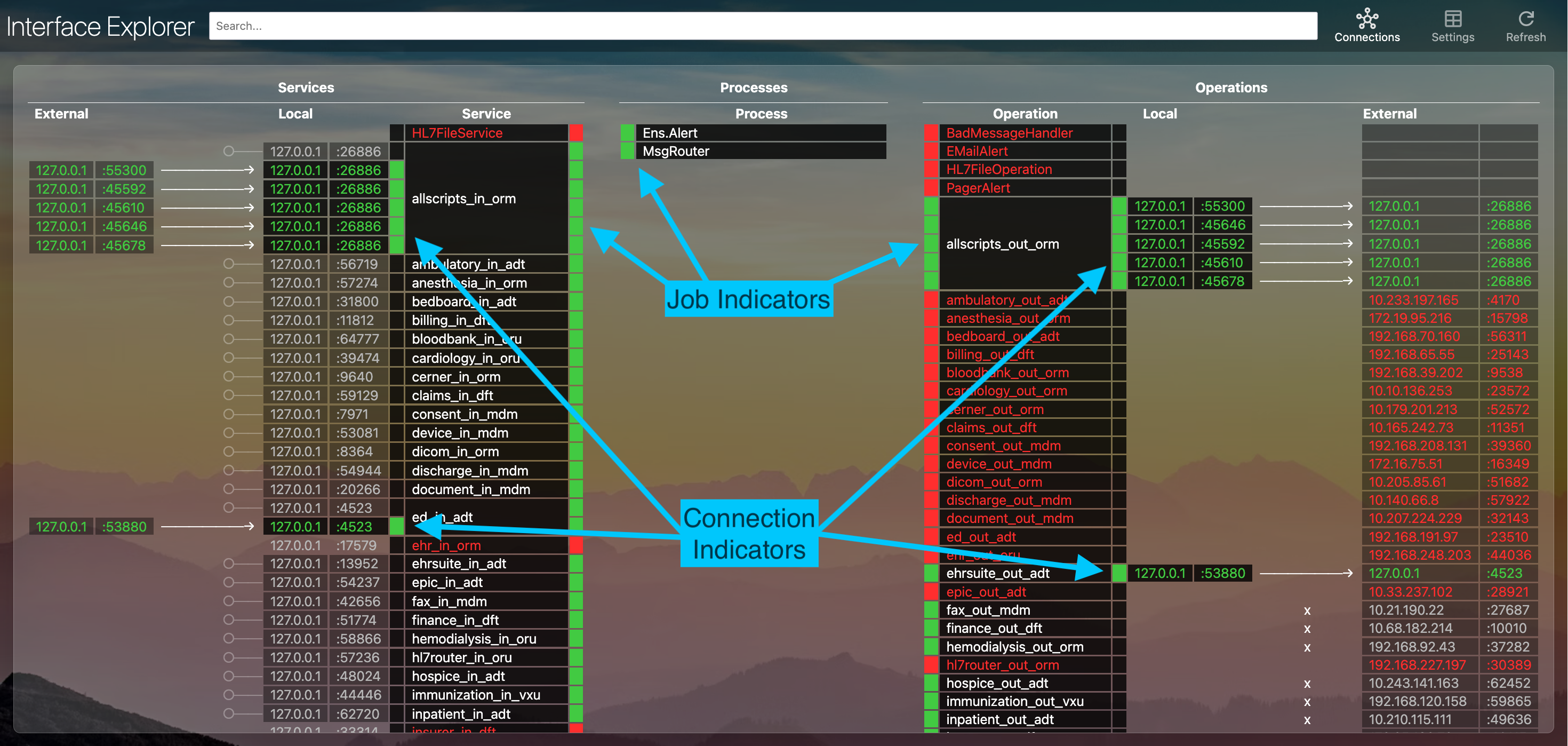
Task: Select the PagerAlert operation
Action: tap(978, 188)
